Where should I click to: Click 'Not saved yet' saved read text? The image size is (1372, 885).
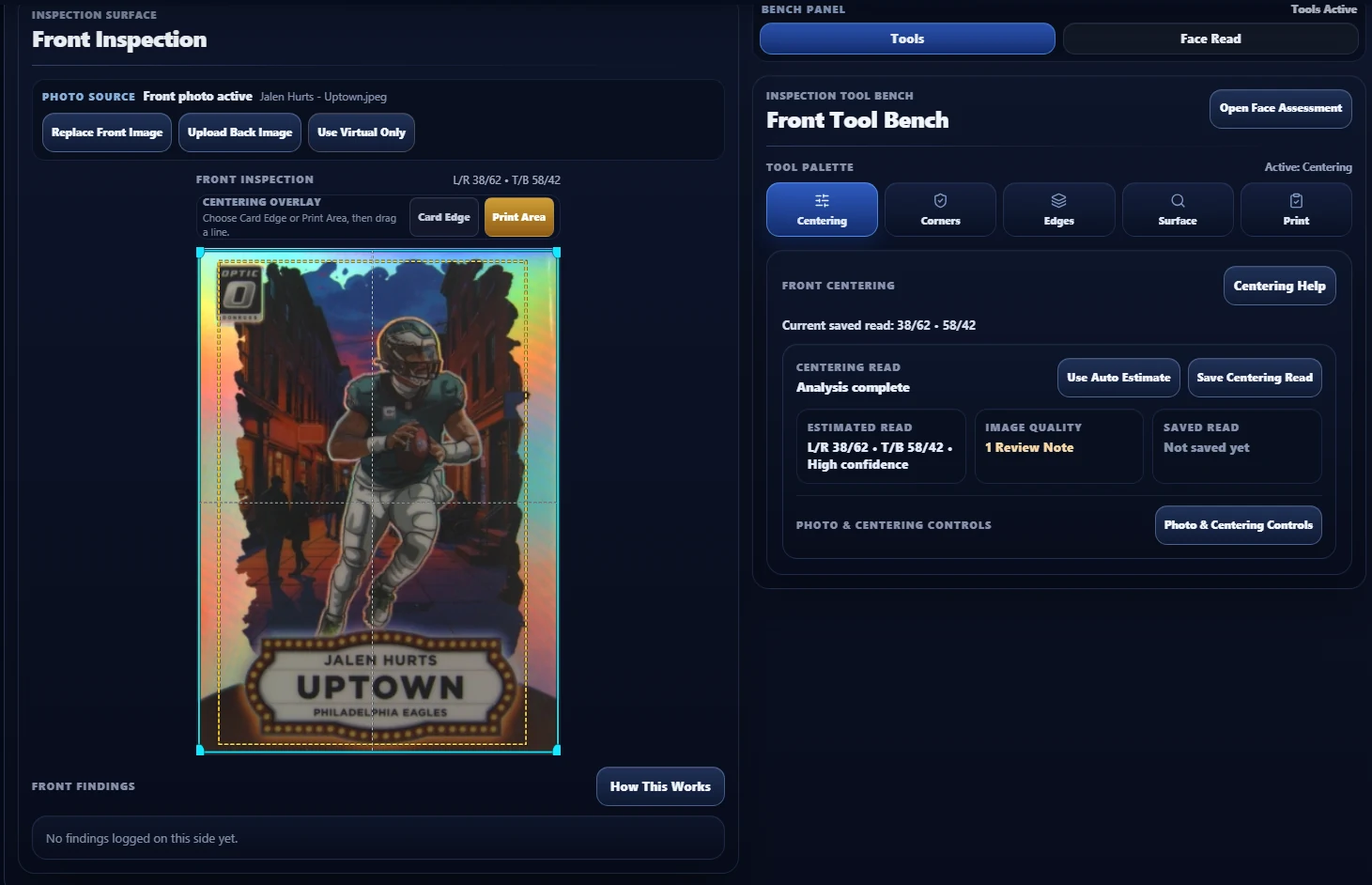[x=1207, y=448]
